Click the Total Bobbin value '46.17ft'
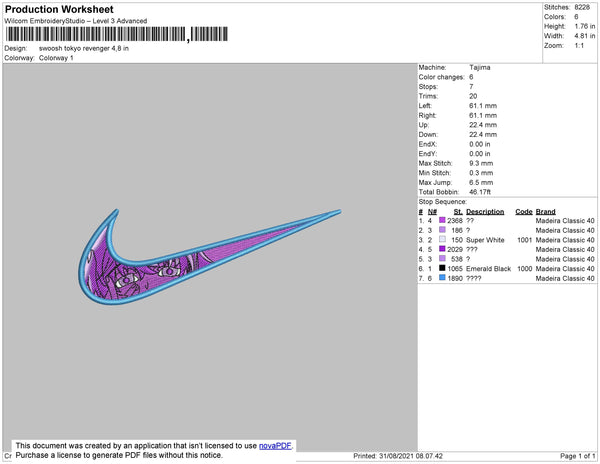The image size is (600, 464). [x=480, y=192]
